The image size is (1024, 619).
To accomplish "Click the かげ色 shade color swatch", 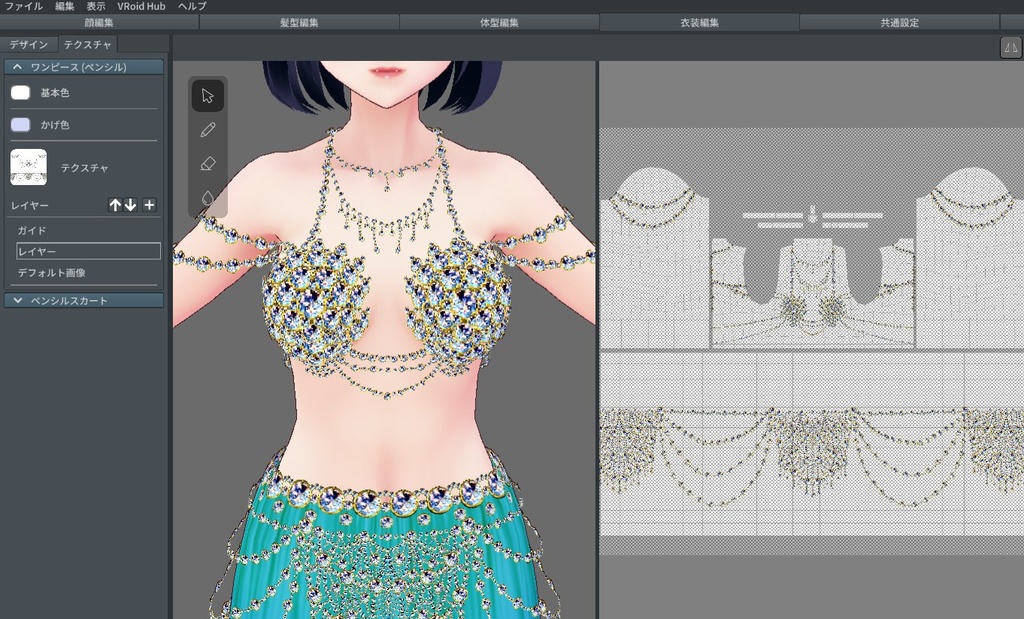I will (19, 124).
